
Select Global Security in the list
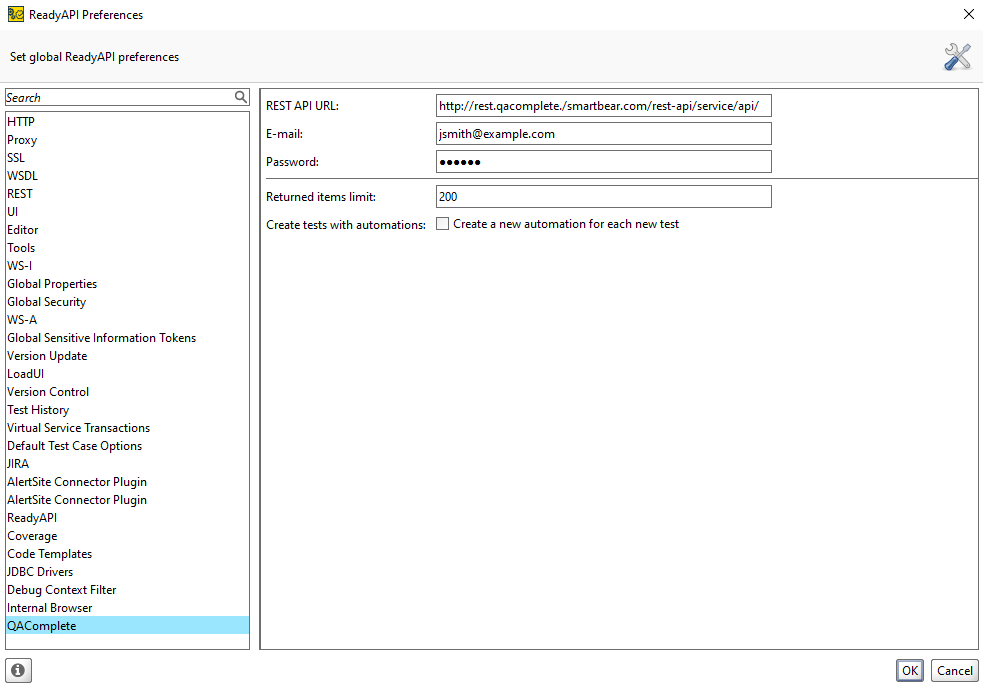point(127,302)
